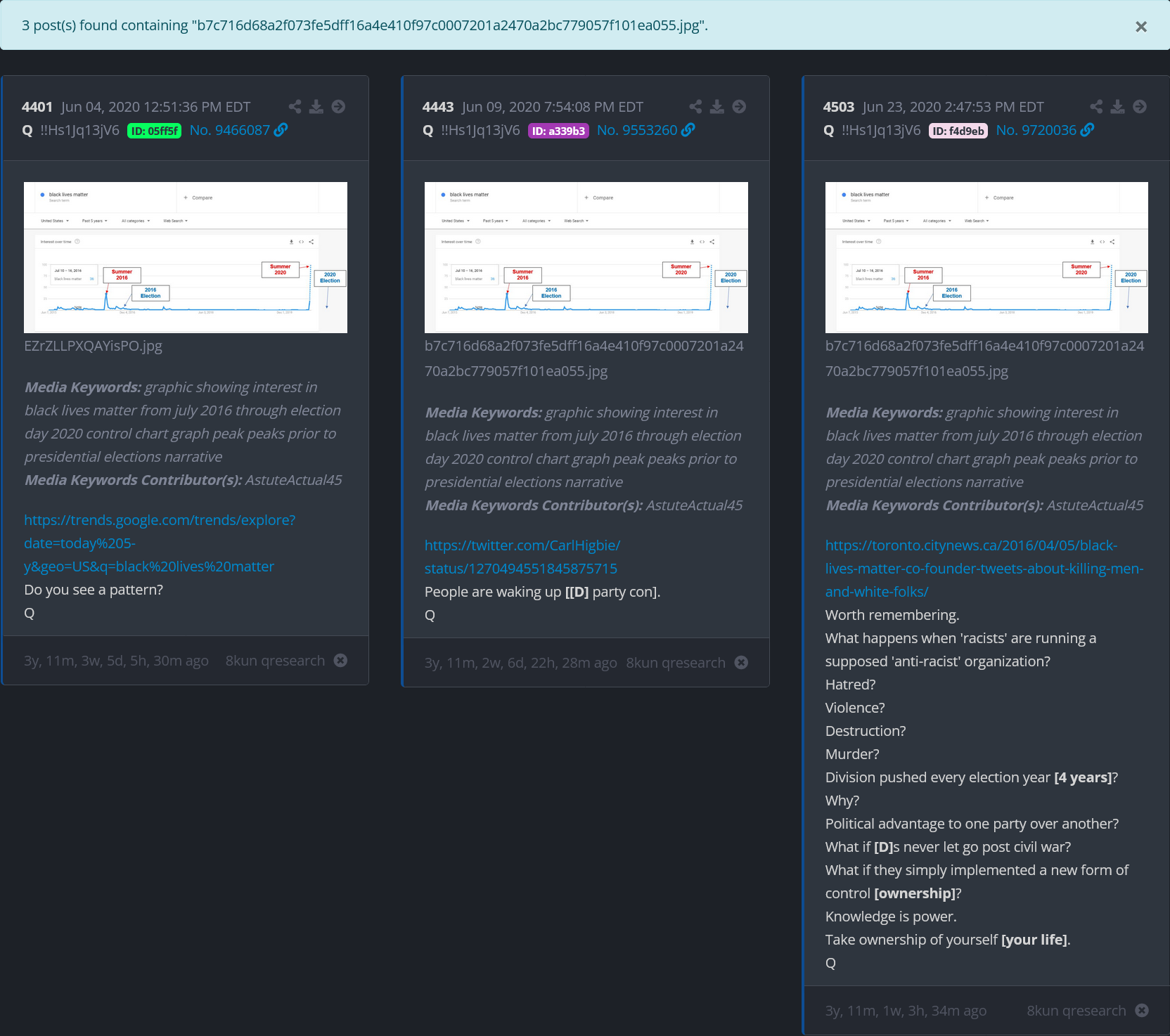This screenshot has height=1036, width=1170.
Task: Click the x-circle icon in post 4401 footer
Action: [340, 660]
